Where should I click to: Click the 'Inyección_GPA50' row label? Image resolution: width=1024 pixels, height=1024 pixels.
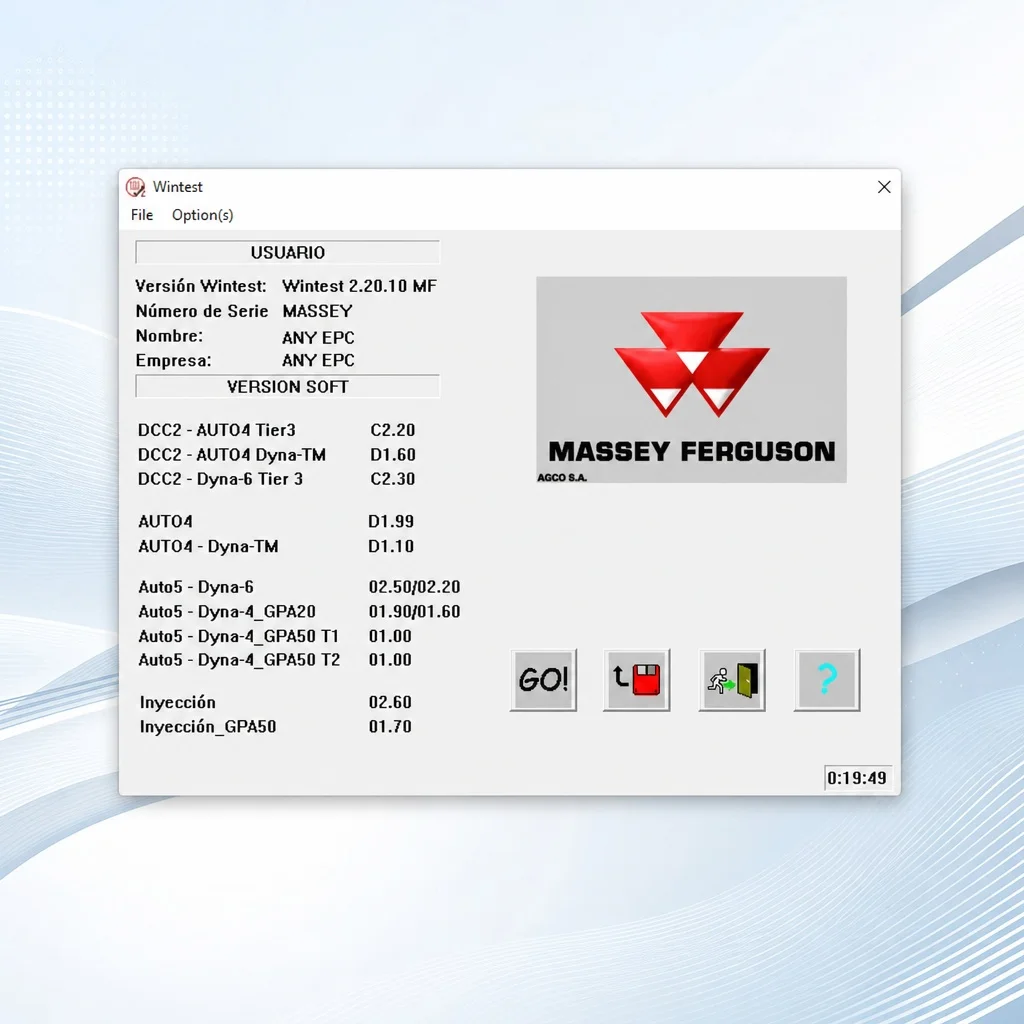click(x=208, y=727)
